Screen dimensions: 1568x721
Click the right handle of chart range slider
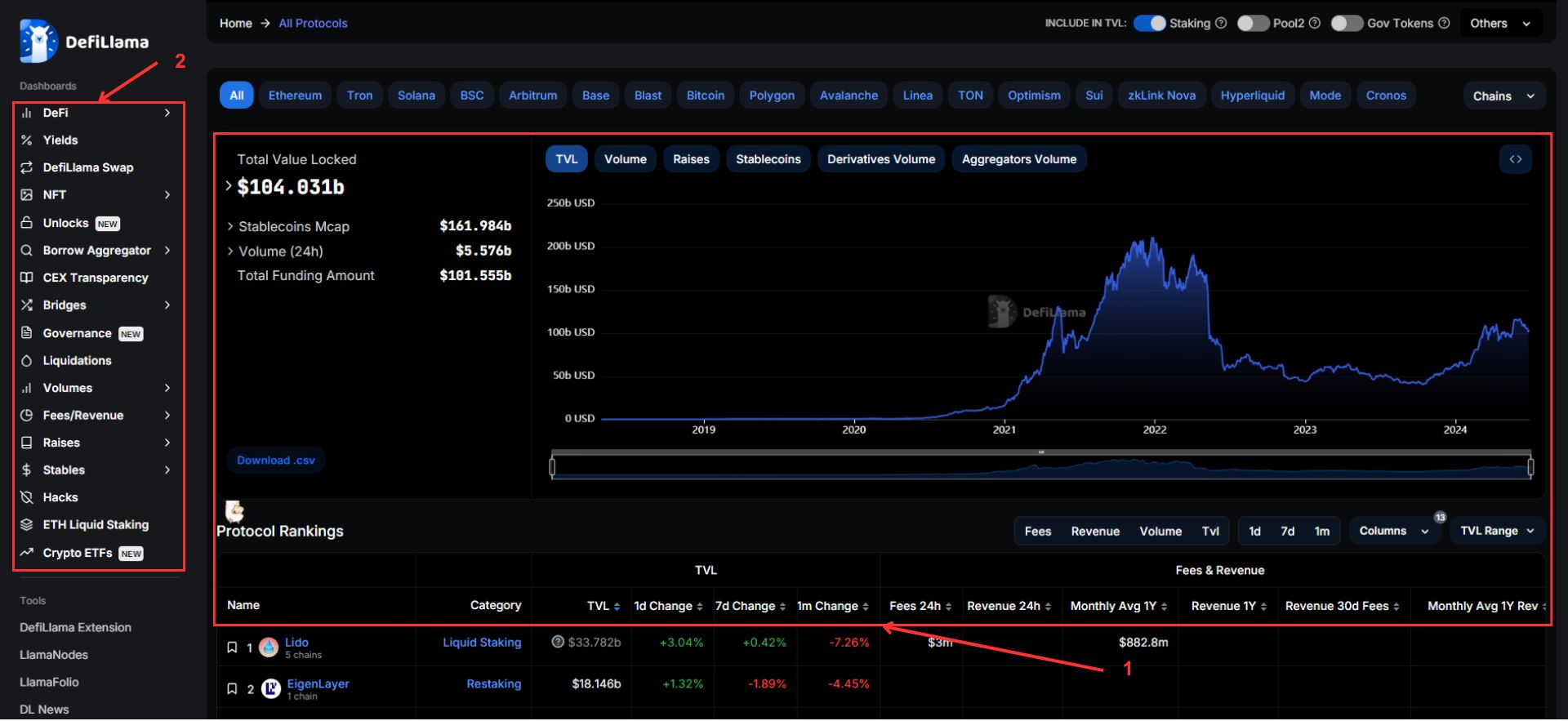(1530, 467)
